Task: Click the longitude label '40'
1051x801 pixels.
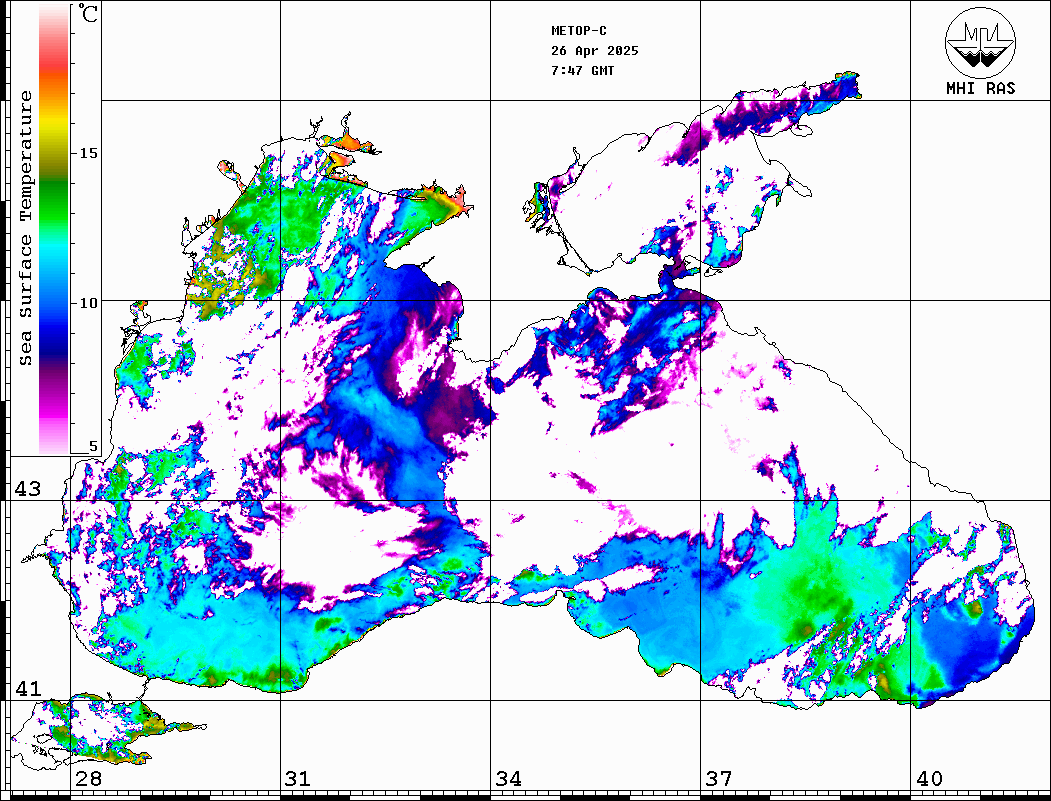Action: click(929, 779)
